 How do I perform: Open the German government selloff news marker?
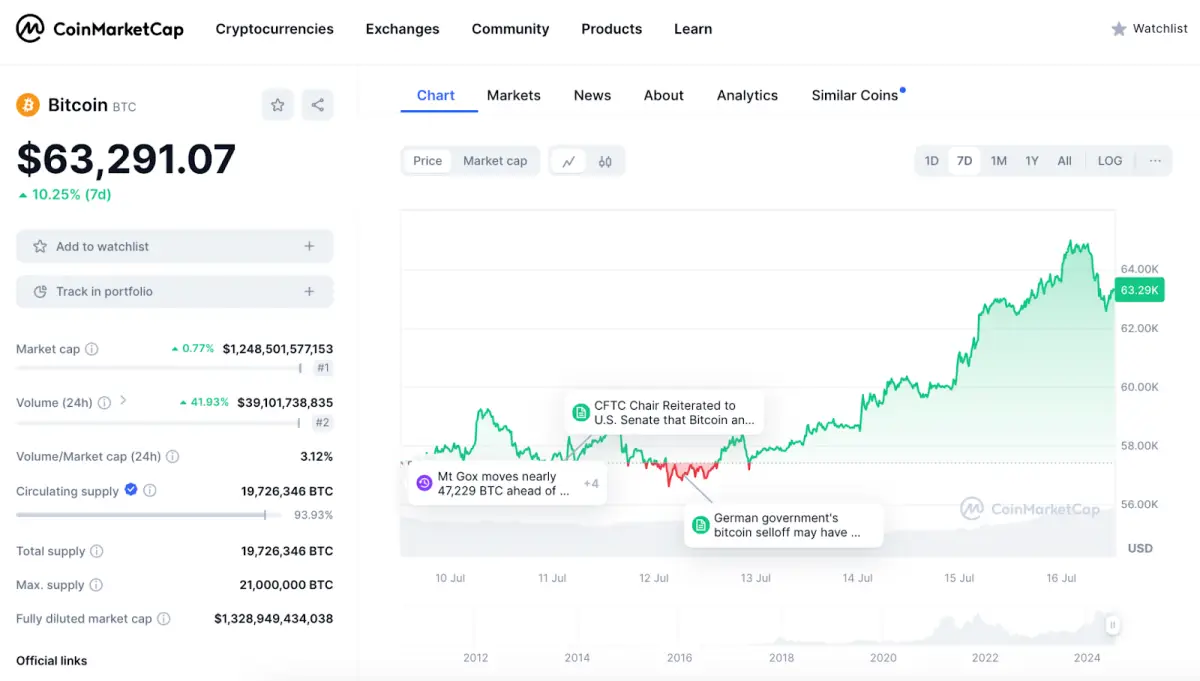[784, 526]
